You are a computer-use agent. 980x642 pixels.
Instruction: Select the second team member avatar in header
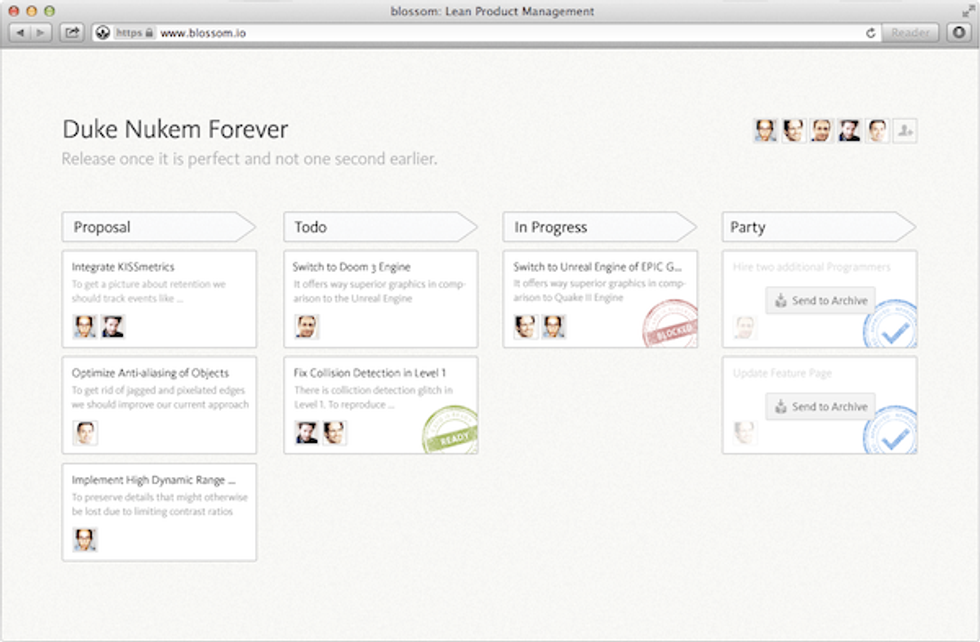793,131
